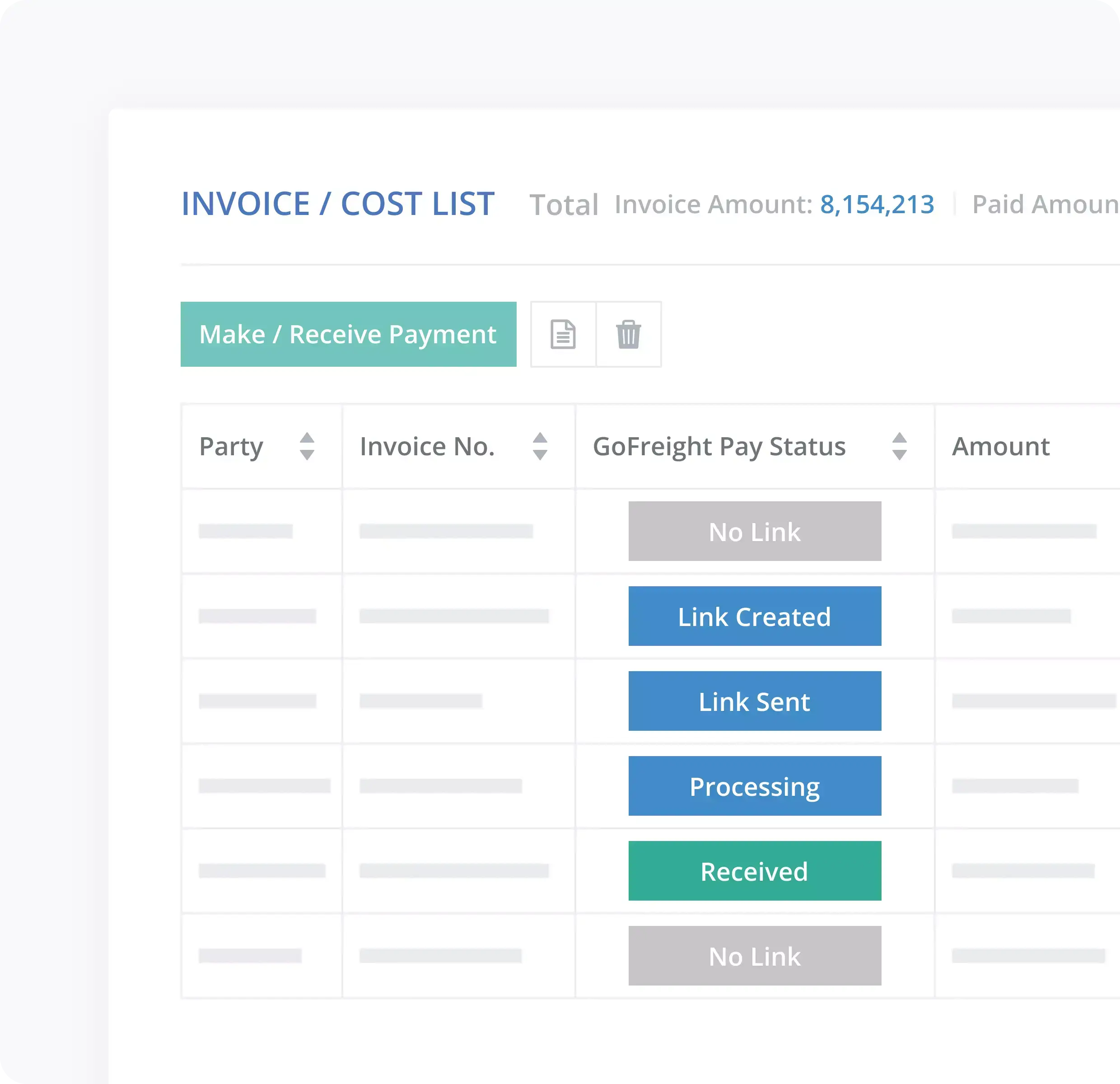Click the trash delete icon
This screenshot has height=1084, width=1120.
point(629,334)
